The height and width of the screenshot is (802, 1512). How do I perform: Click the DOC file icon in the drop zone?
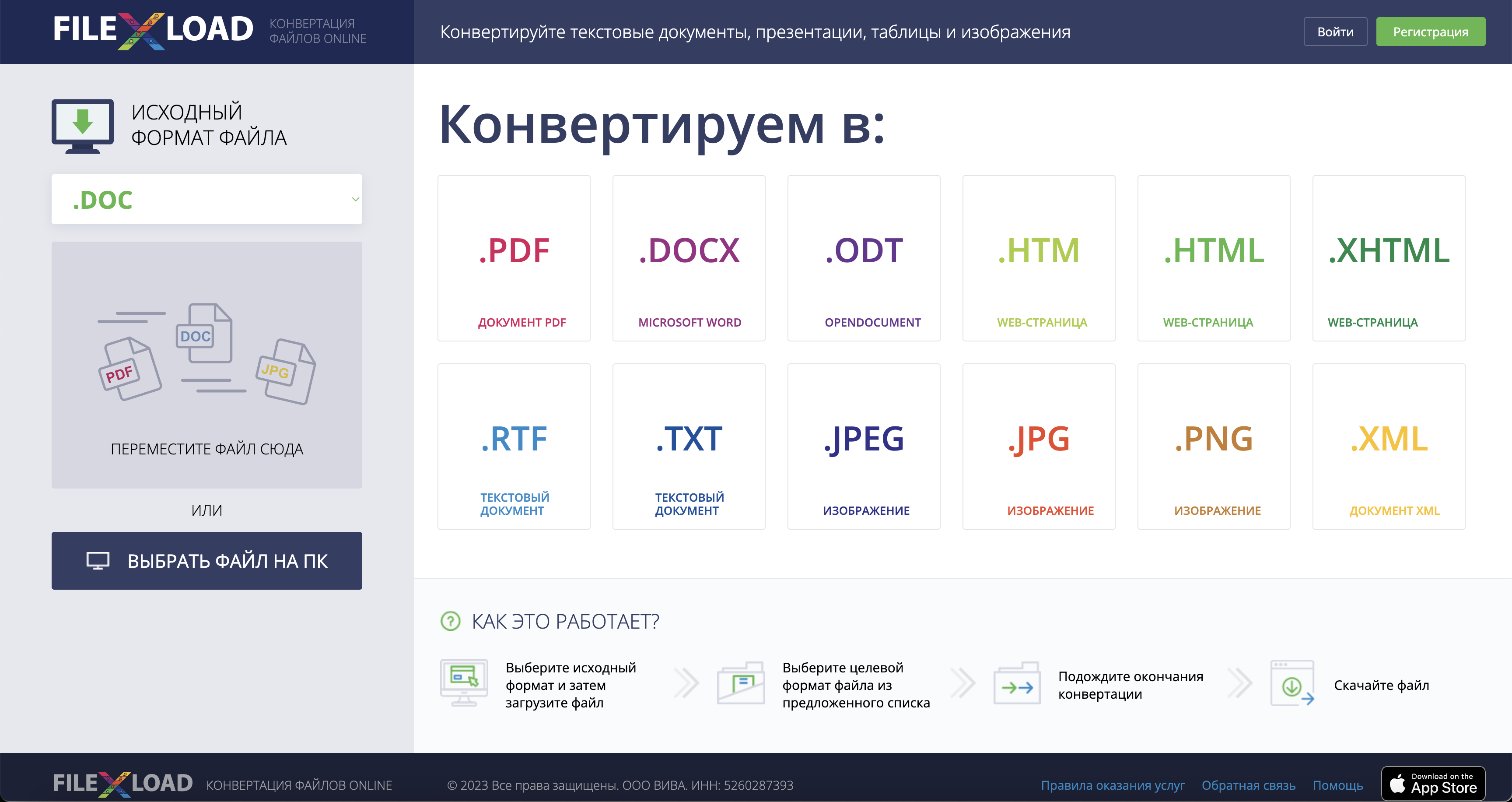pyautogui.click(x=203, y=333)
